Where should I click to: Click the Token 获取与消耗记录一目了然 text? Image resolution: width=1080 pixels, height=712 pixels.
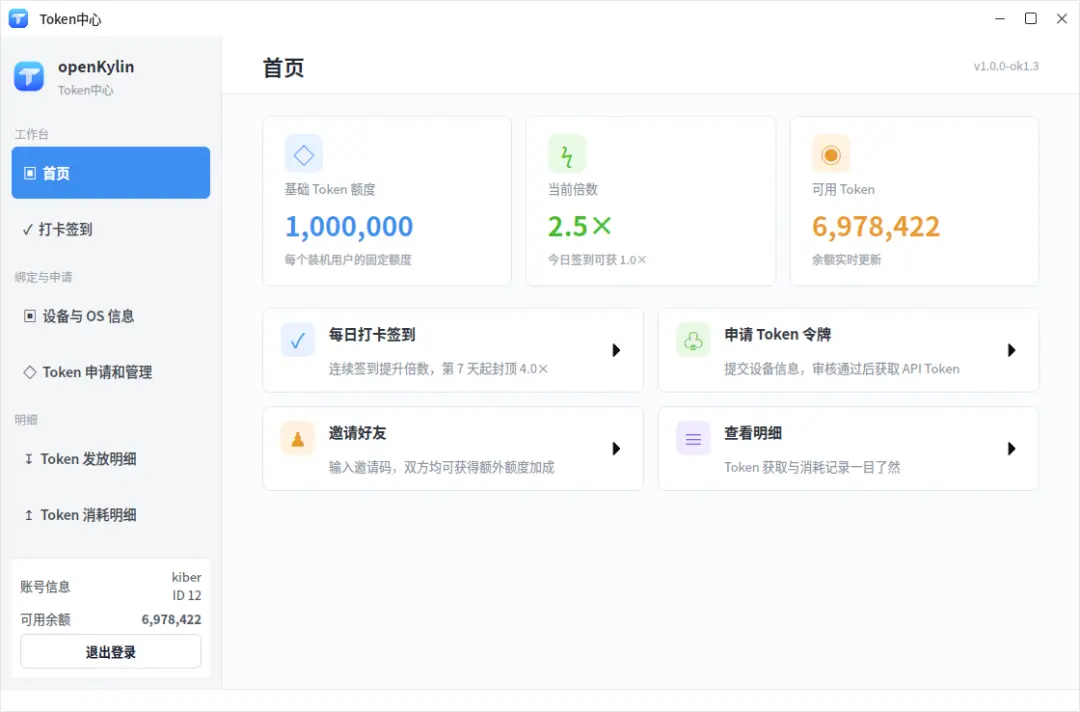pos(812,468)
